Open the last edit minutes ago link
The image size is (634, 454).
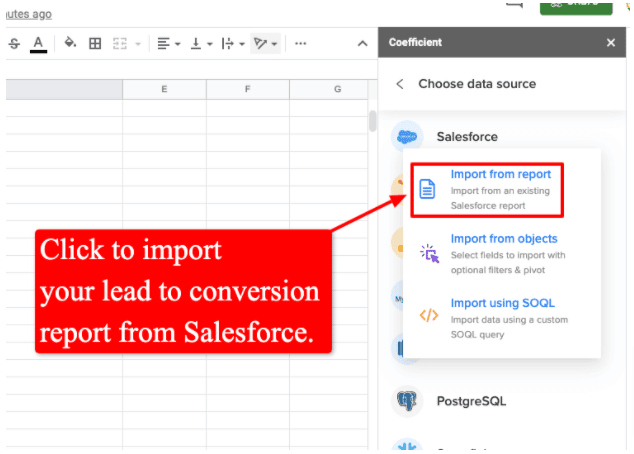(29, 14)
